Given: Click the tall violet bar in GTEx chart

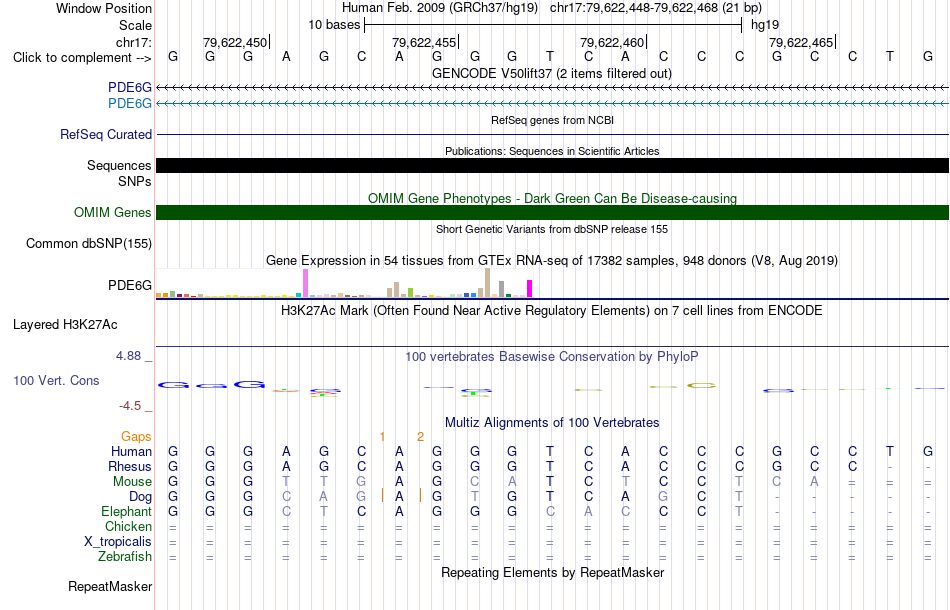Looking at the screenshot, I should tap(305, 283).
